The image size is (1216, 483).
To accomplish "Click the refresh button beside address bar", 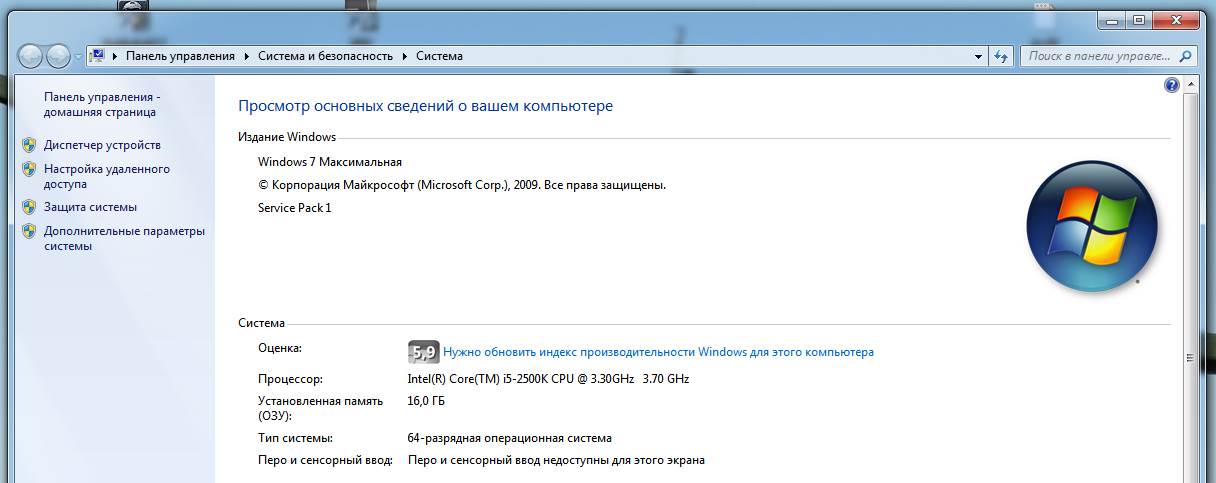I will (1001, 57).
